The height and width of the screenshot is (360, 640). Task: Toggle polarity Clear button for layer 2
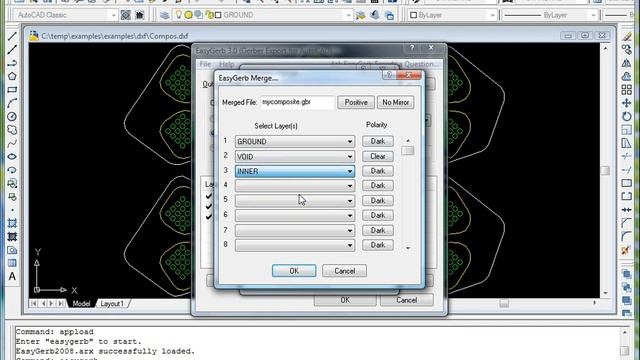pyautogui.click(x=378, y=156)
